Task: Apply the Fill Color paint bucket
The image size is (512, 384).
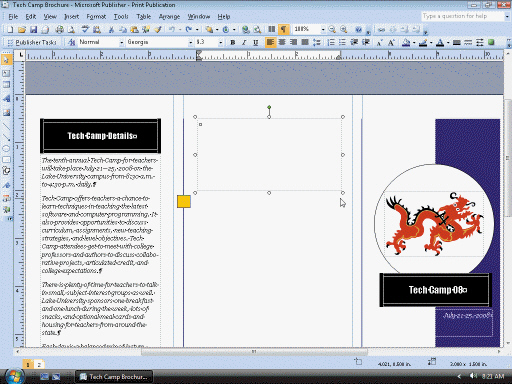Action: click(x=406, y=42)
